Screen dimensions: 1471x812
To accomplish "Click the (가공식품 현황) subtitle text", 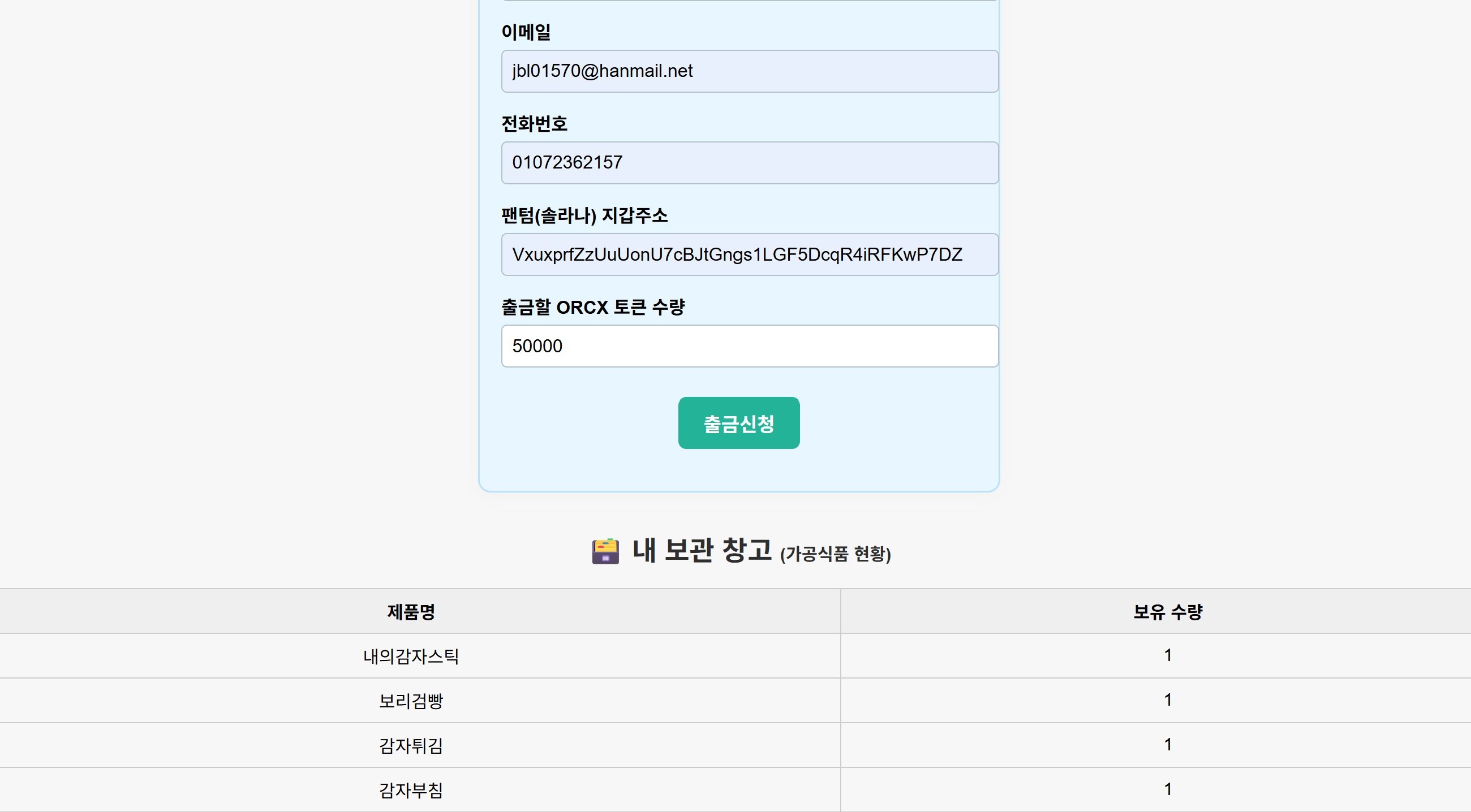I will pos(836,554).
